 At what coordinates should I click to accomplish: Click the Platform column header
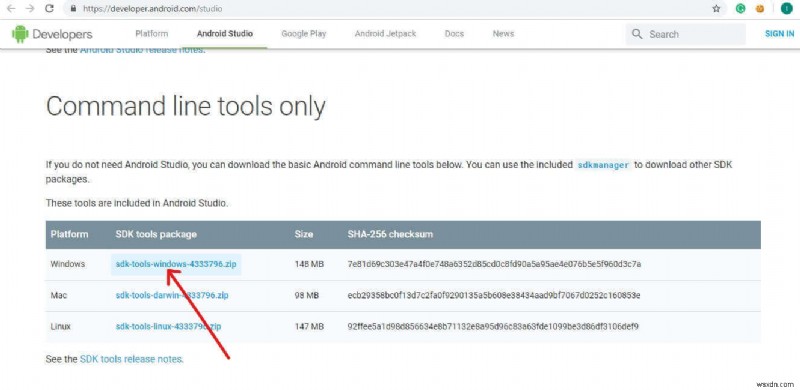[x=69, y=234]
